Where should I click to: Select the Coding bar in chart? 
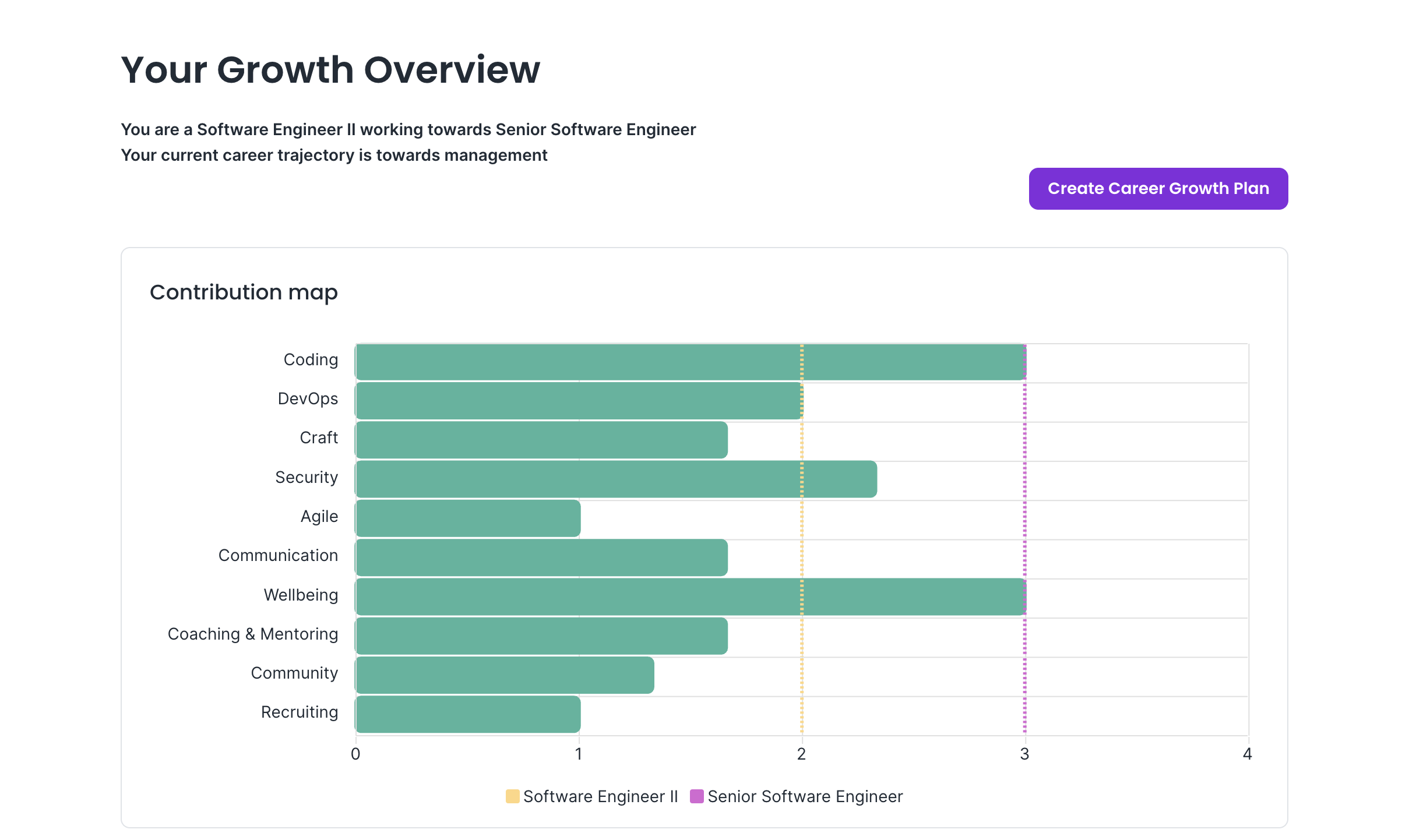[691, 362]
